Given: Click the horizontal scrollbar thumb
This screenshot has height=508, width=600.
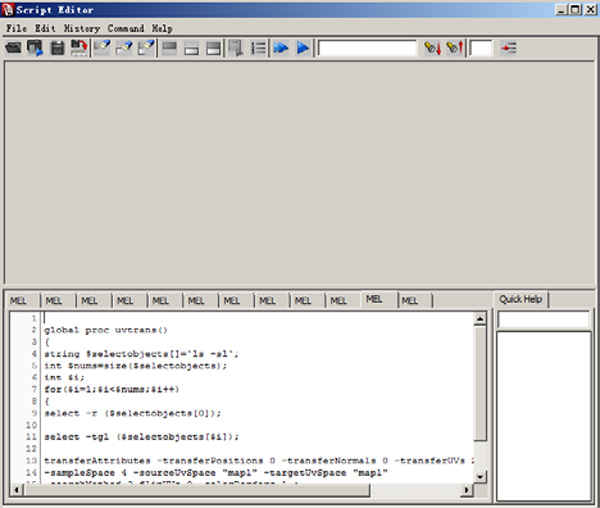Looking at the screenshot, I should tap(197, 490).
